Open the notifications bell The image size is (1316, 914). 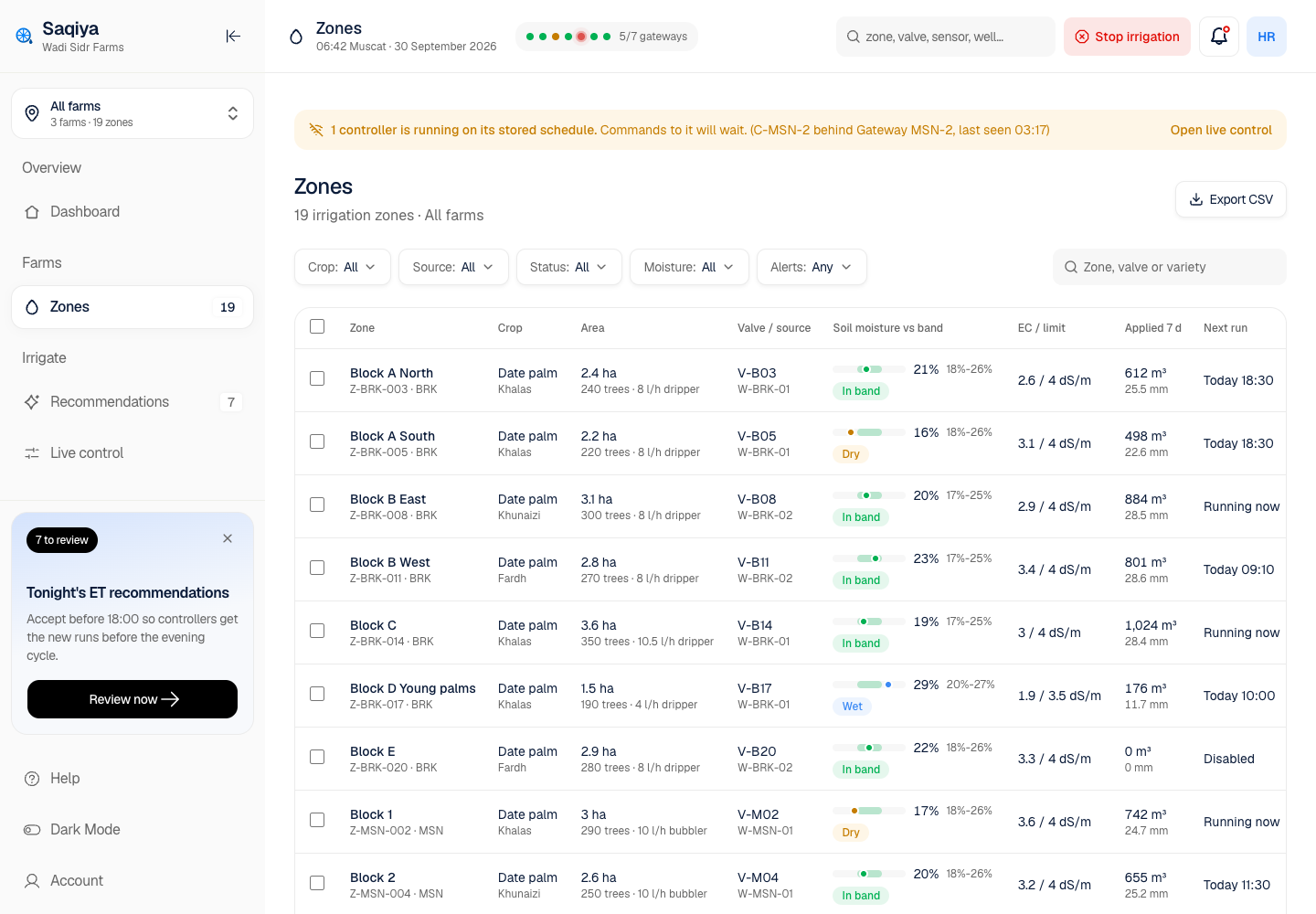[1219, 37]
